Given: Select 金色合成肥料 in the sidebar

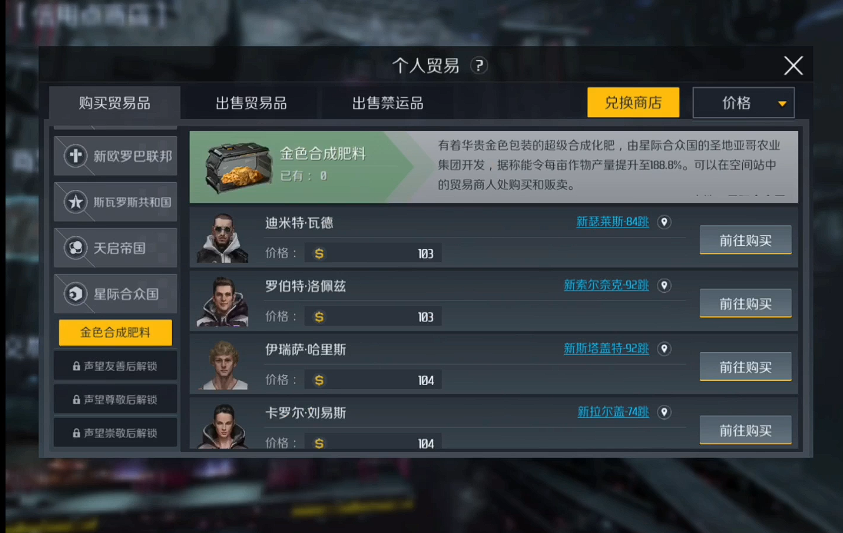Looking at the screenshot, I should (116, 332).
